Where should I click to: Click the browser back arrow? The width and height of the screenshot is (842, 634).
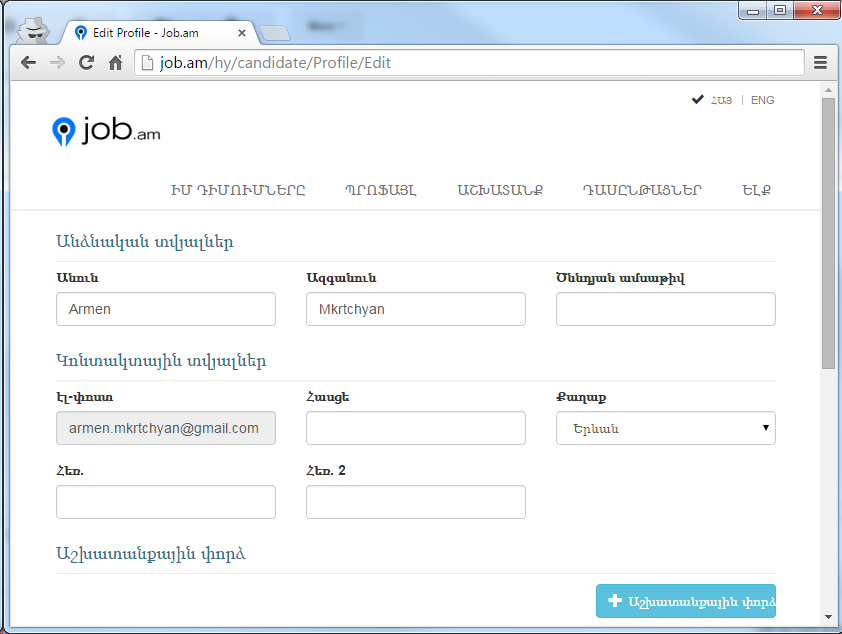28,63
